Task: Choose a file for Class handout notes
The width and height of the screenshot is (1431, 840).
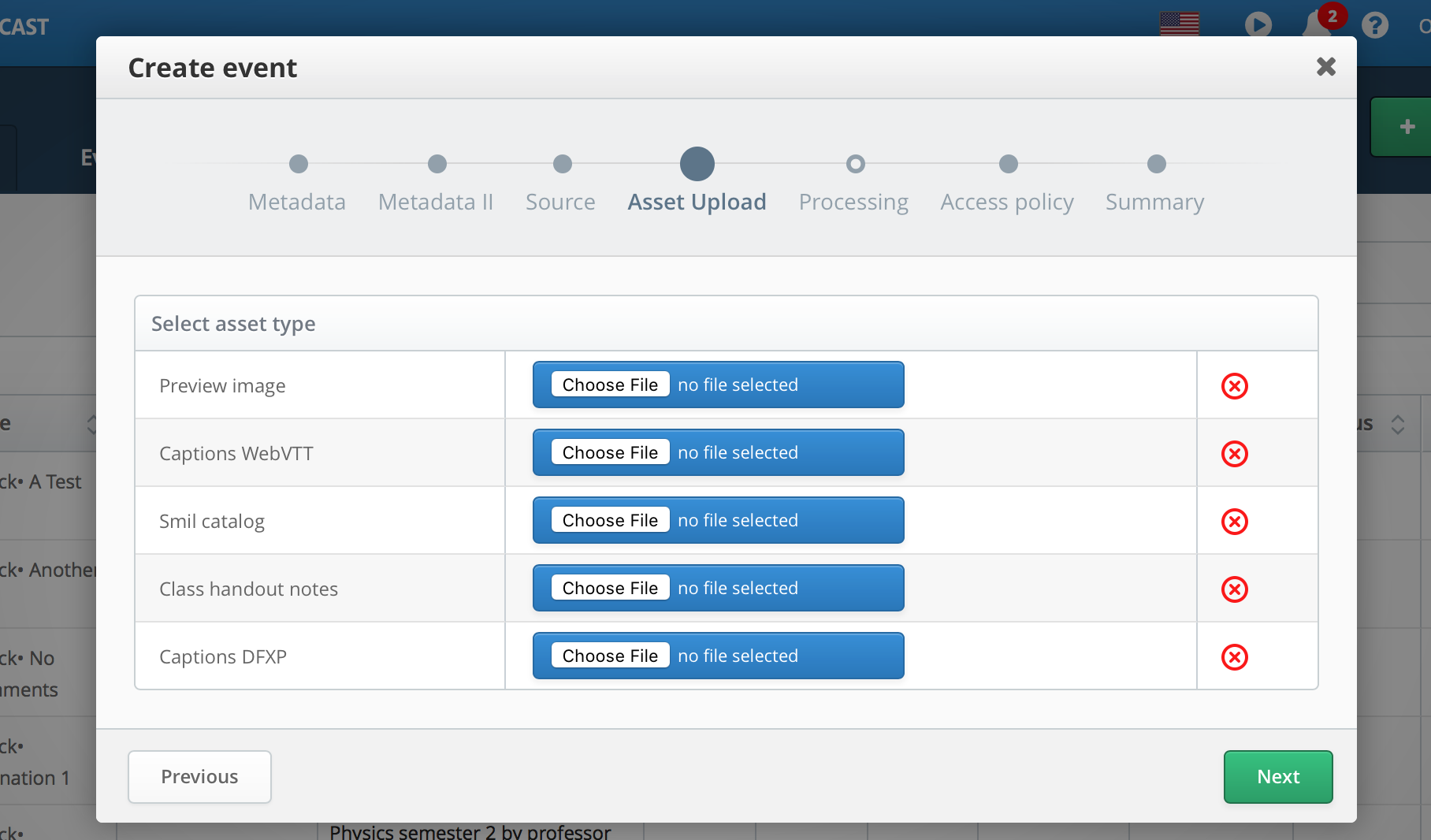Action: tap(610, 588)
